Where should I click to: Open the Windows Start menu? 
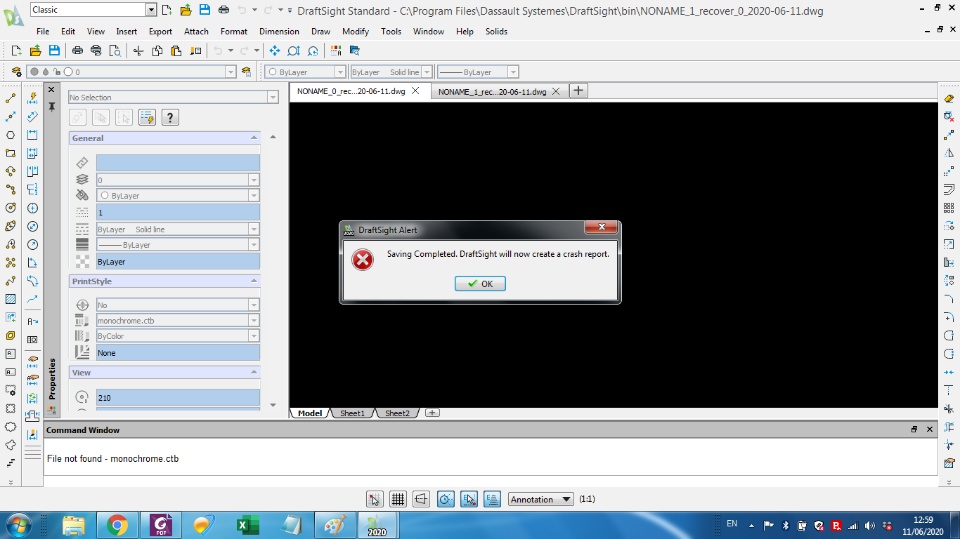(x=18, y=526)
